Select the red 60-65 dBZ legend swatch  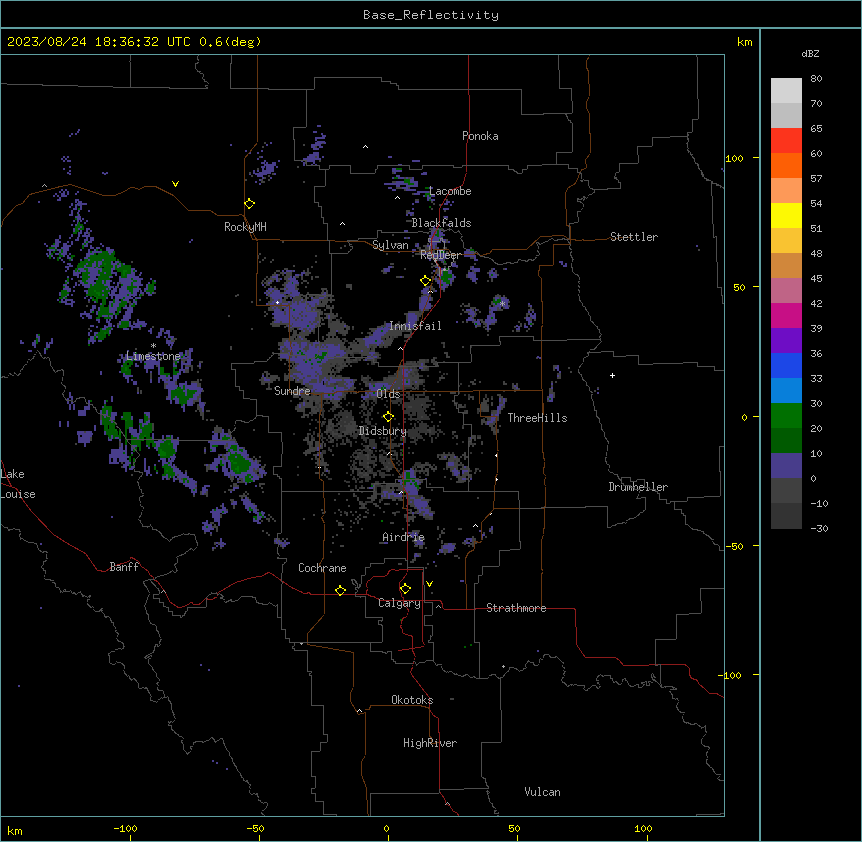pos(786,141)
